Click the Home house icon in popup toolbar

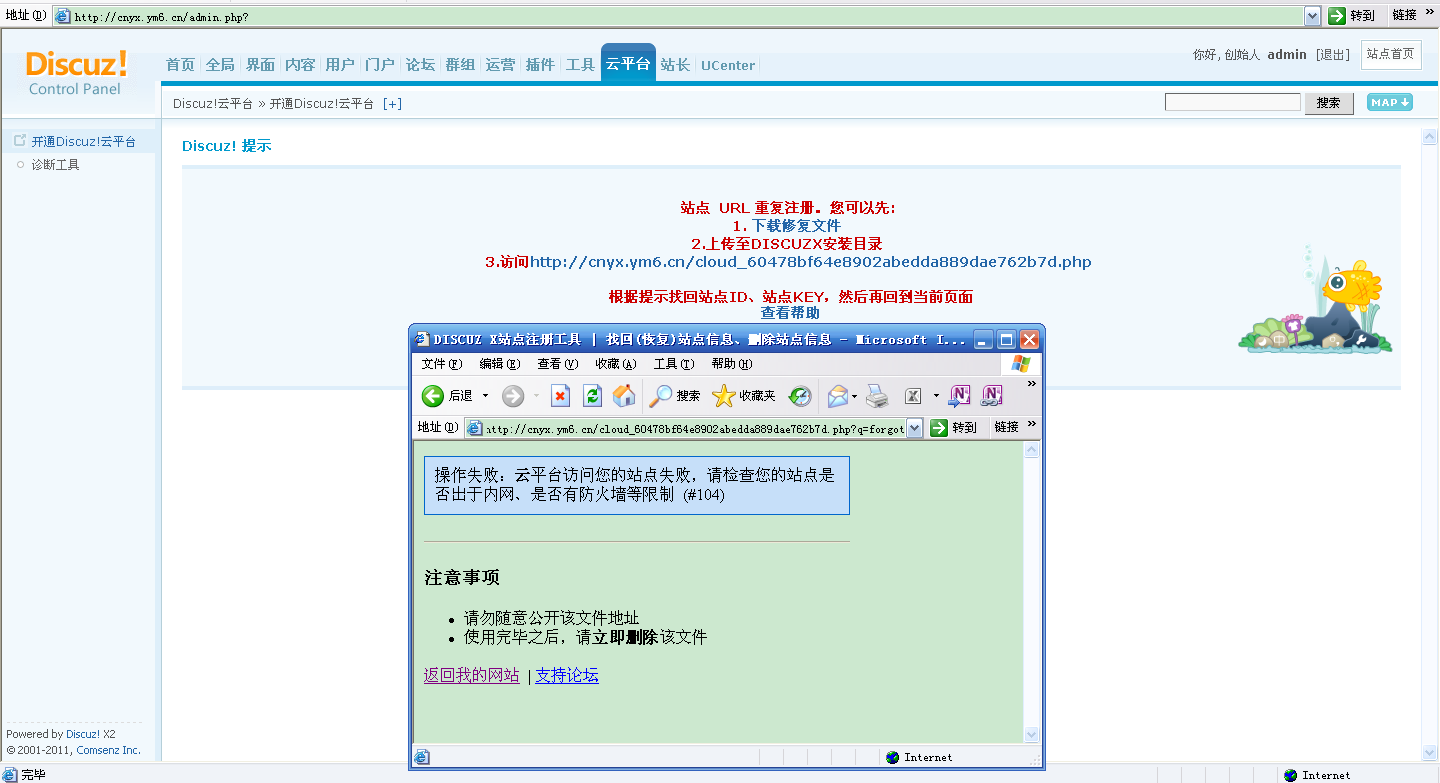pyautogui.click(x=624, y=396)
